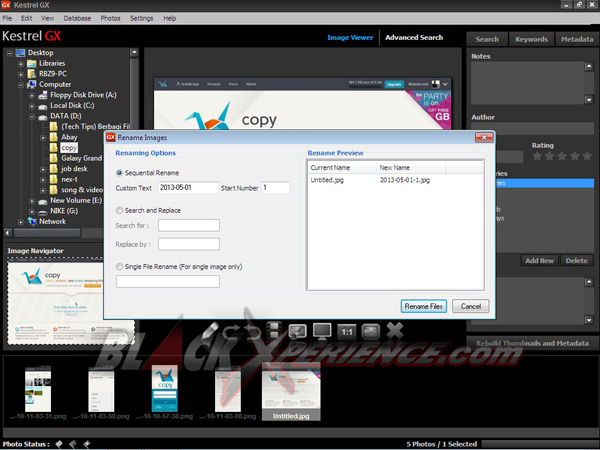
Task: Click the last star in Rating
Action: tap(588, 156)
